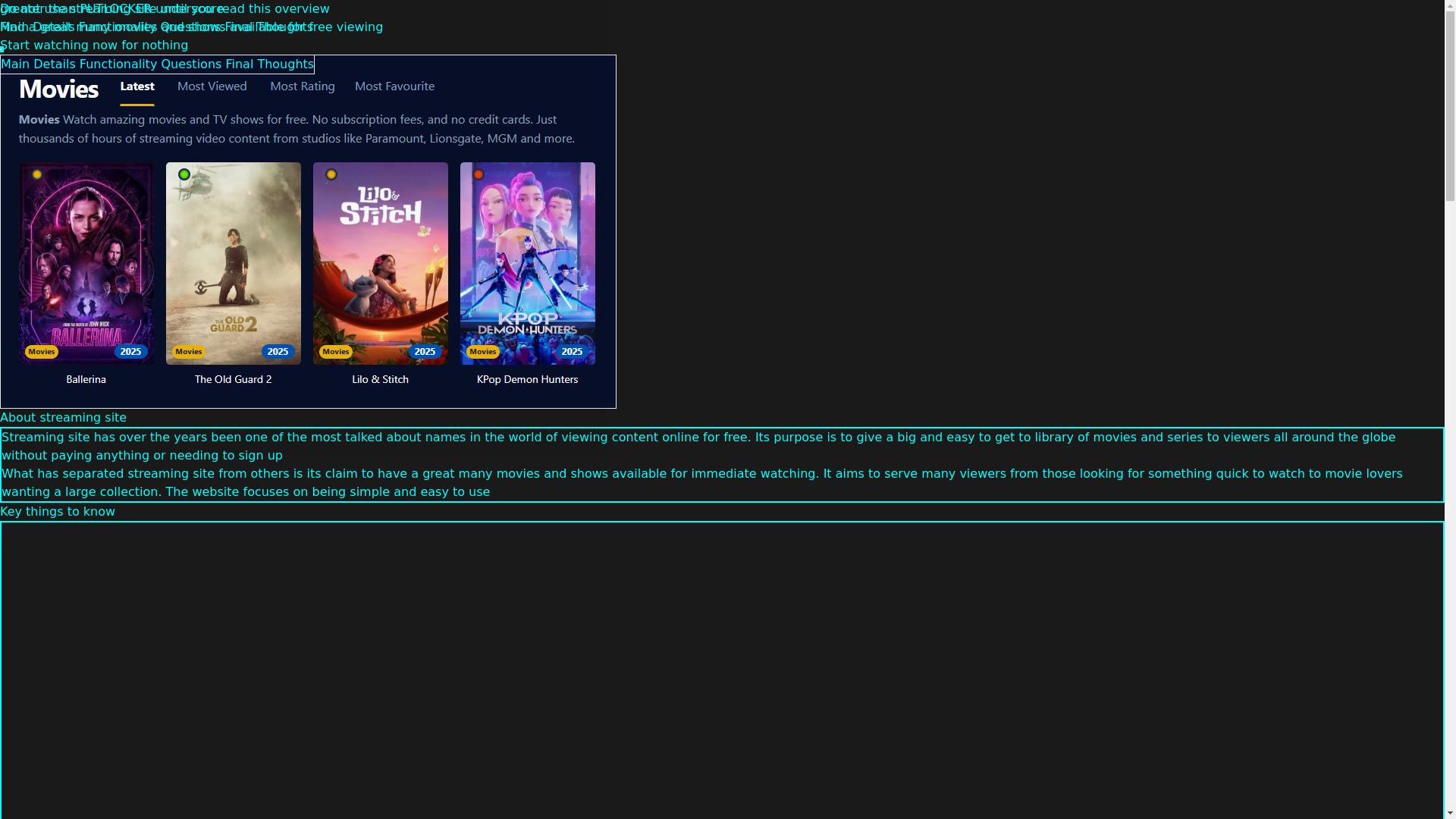
Task: Click the Movies badge on KPop Demon Hunters poster
Action: click(x=483, y=351)
